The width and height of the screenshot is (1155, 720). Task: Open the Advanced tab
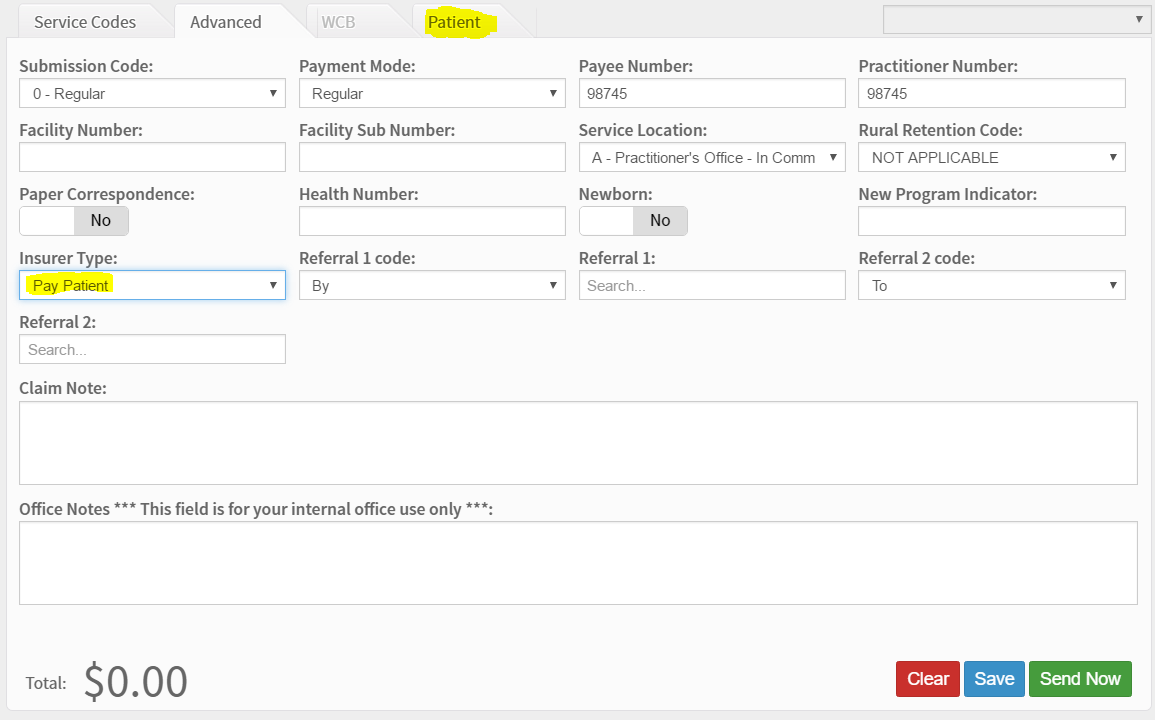(225, 22)
